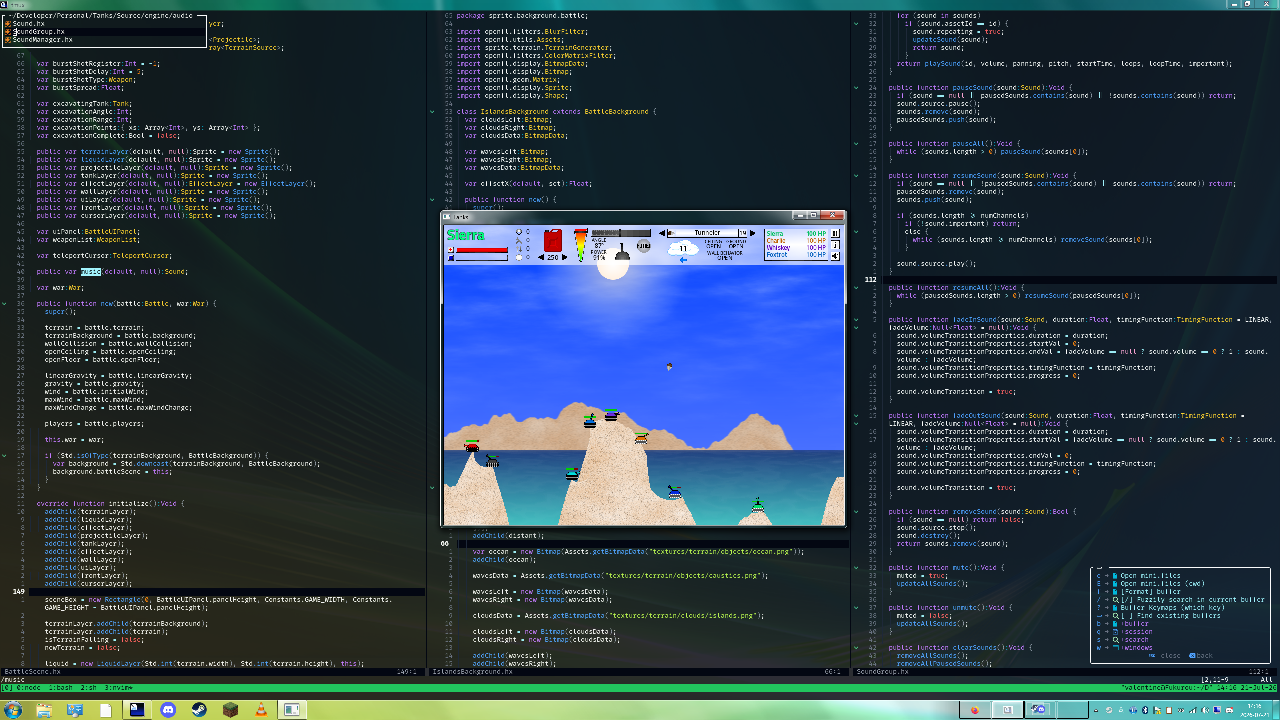Open the Windows Start menu
The image size is (1280, 720).
coord(14,709)
